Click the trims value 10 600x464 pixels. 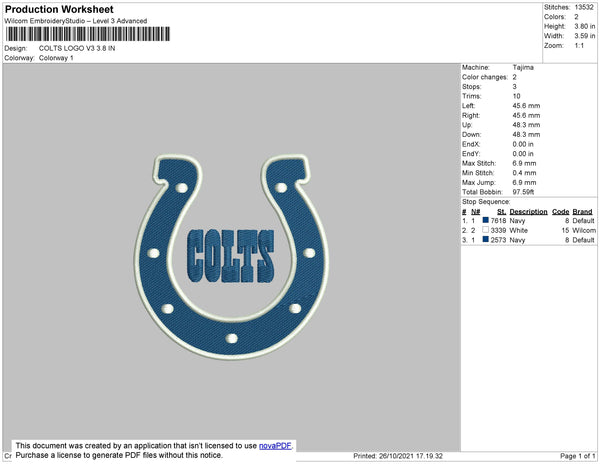point(517,96)
